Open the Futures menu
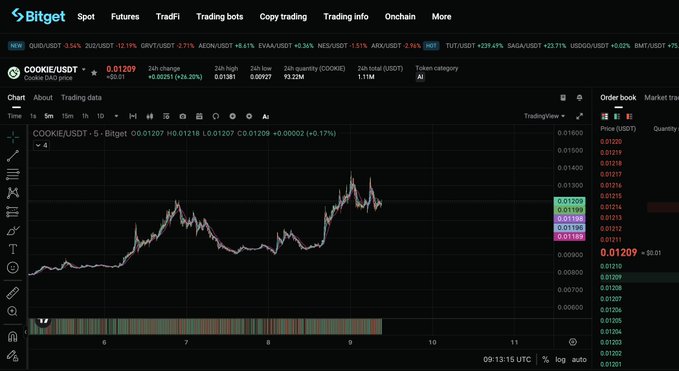Image resolution: width=679 pixels, height=371 pixels. click(x=125, y=16)
